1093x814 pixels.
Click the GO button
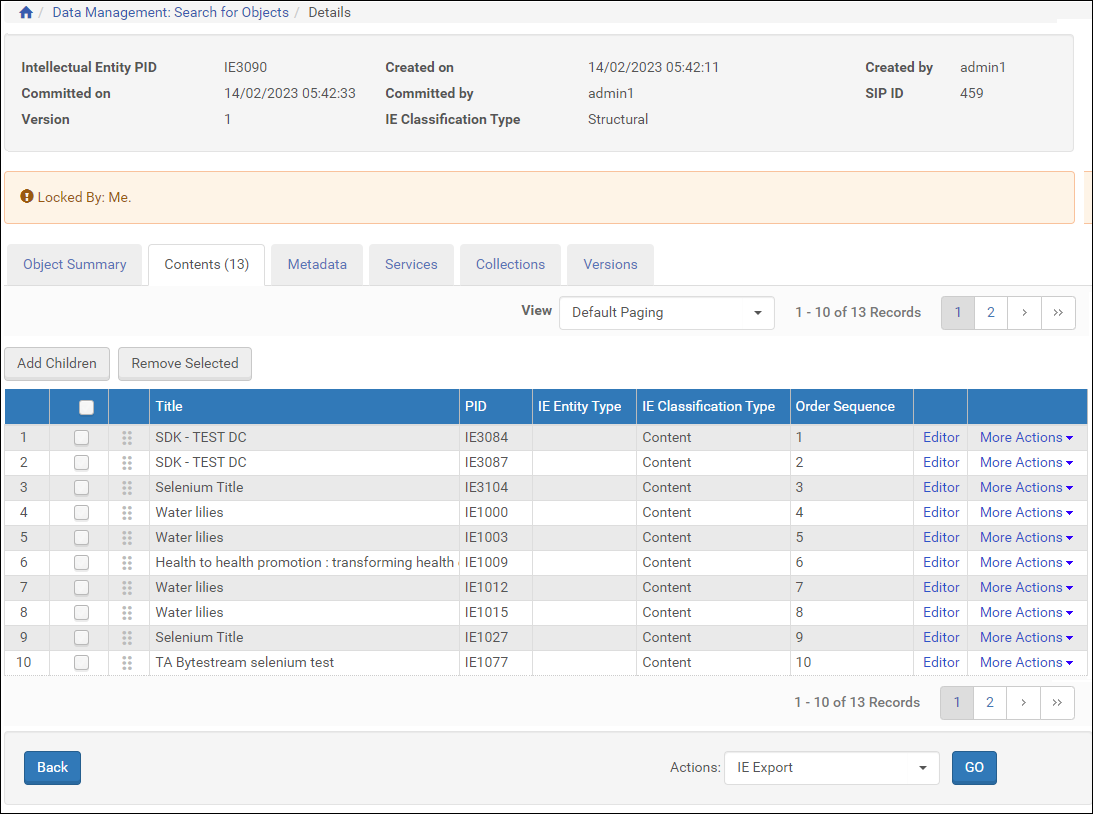tap(974, 768)
